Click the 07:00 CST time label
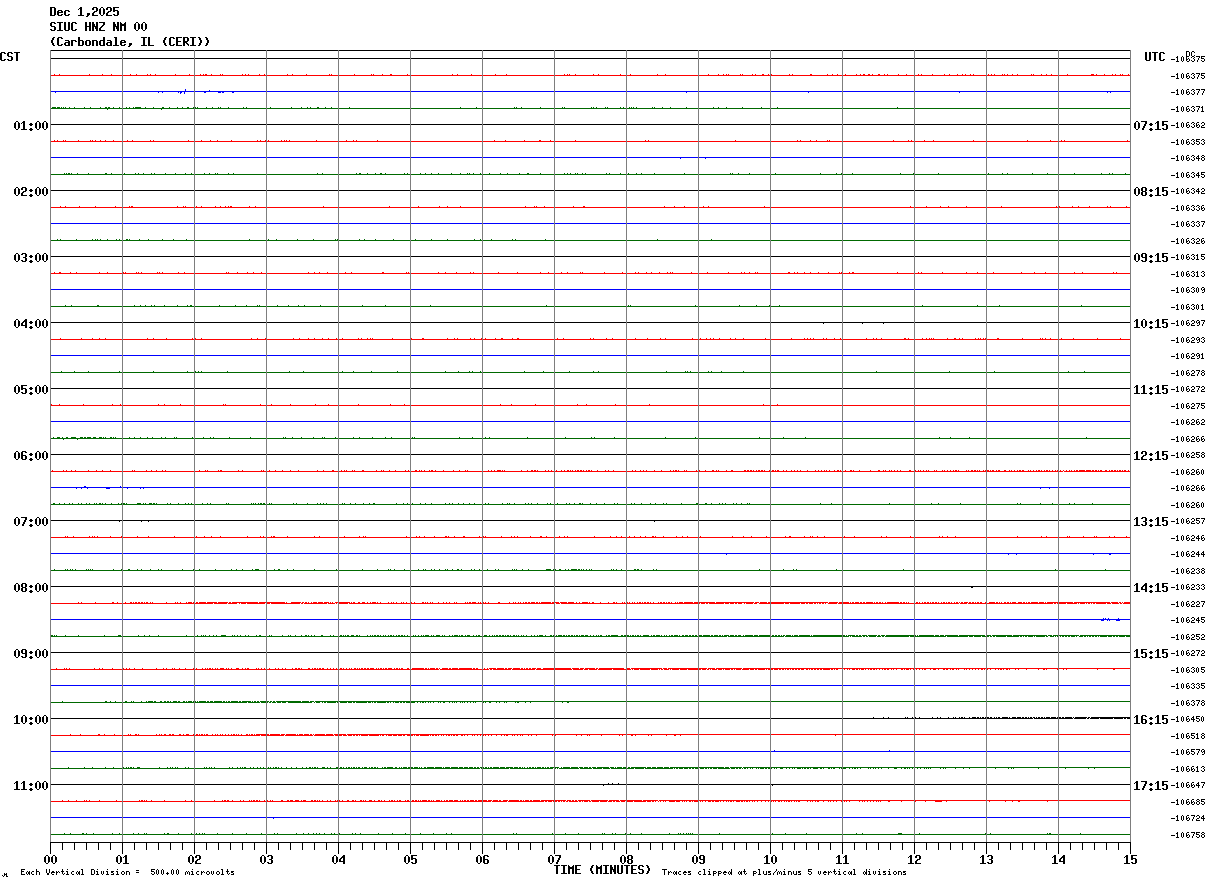This screenshot has height=886, width=1210. (x=31, y=522)
